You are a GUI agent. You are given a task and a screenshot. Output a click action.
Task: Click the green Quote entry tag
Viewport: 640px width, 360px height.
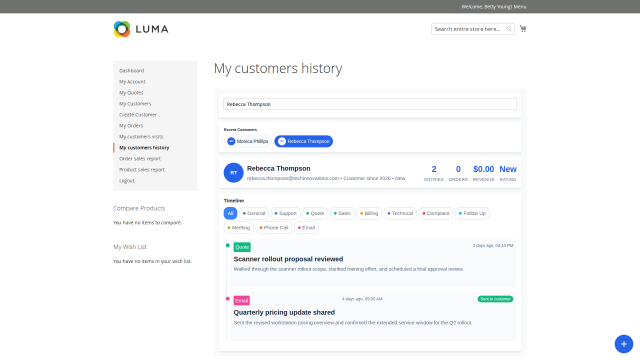point(242,247)
